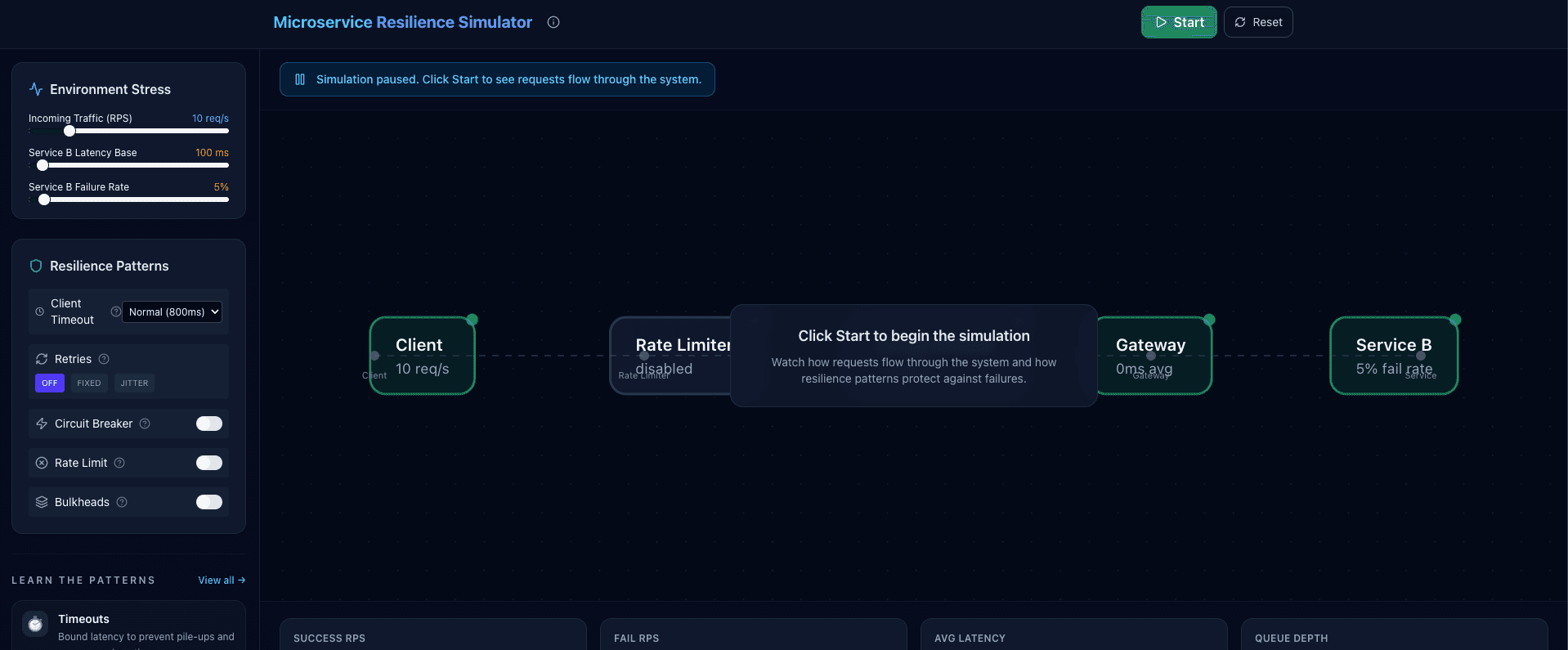1568x650 pixels.
Task: Select the Rate Limiter node
Action: click(x=670, y=356)
